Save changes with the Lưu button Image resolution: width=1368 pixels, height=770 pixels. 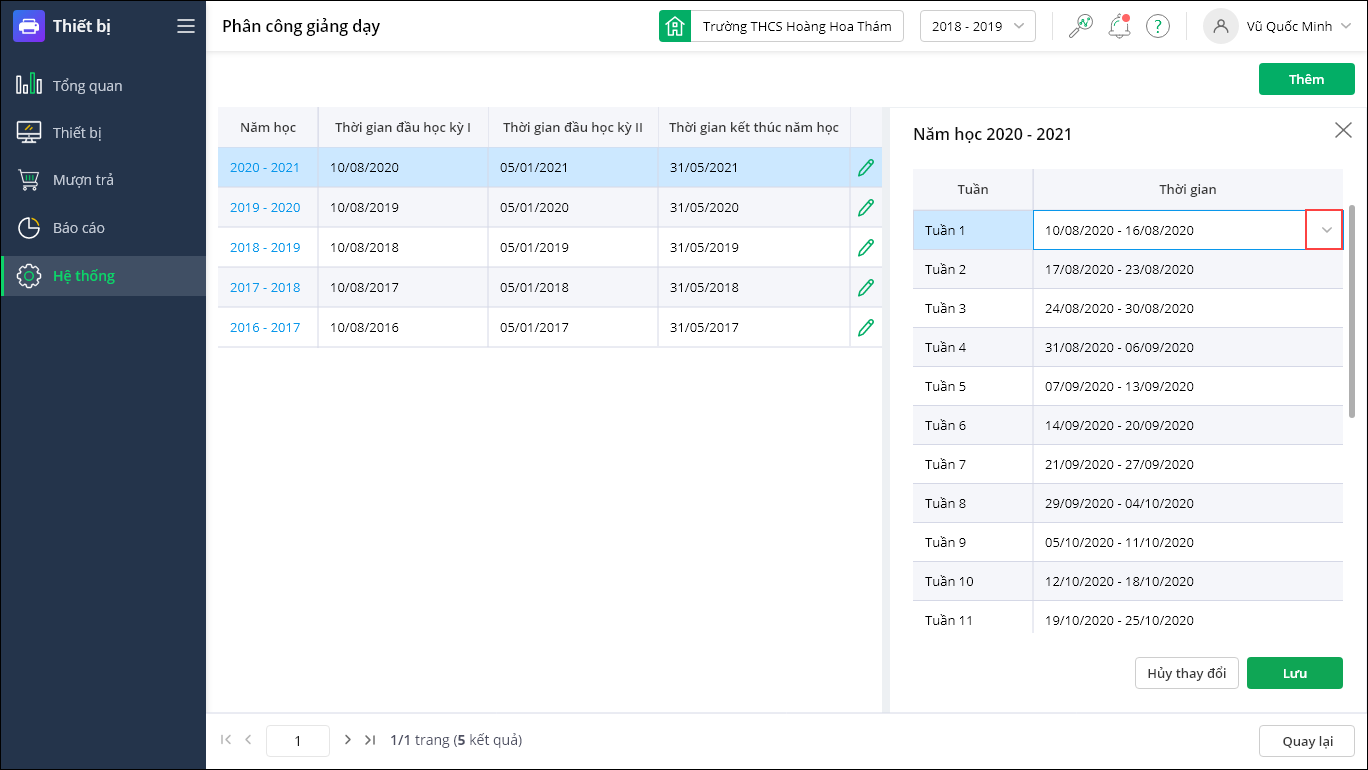[1294, 673]
